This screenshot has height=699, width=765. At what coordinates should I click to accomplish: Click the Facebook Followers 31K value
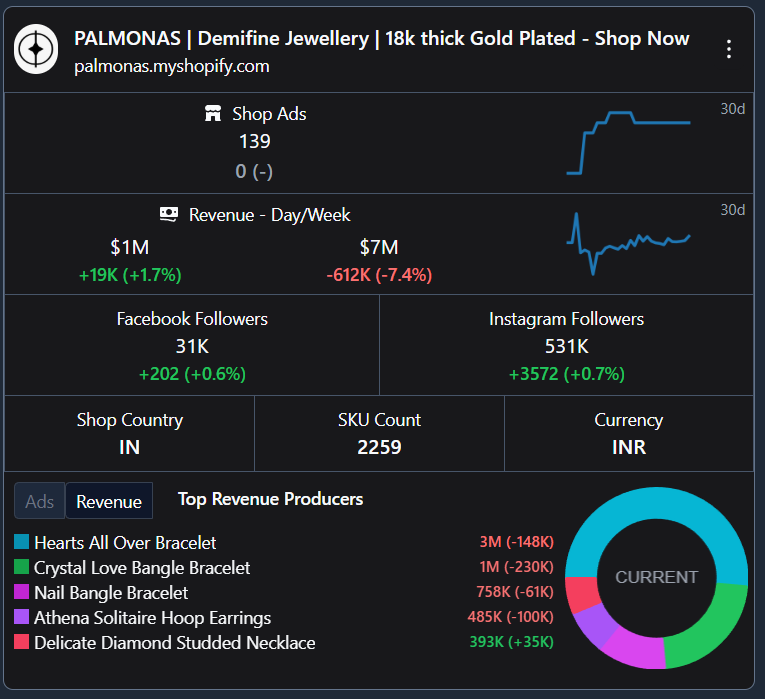(192, 346)
